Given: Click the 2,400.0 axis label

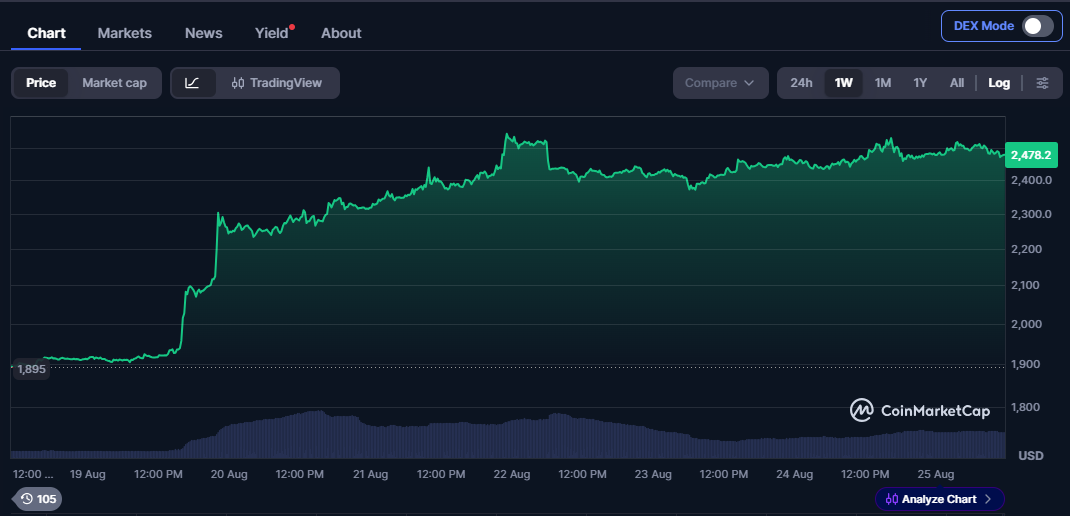Looking at the screenshot, I should [1031, 180].
